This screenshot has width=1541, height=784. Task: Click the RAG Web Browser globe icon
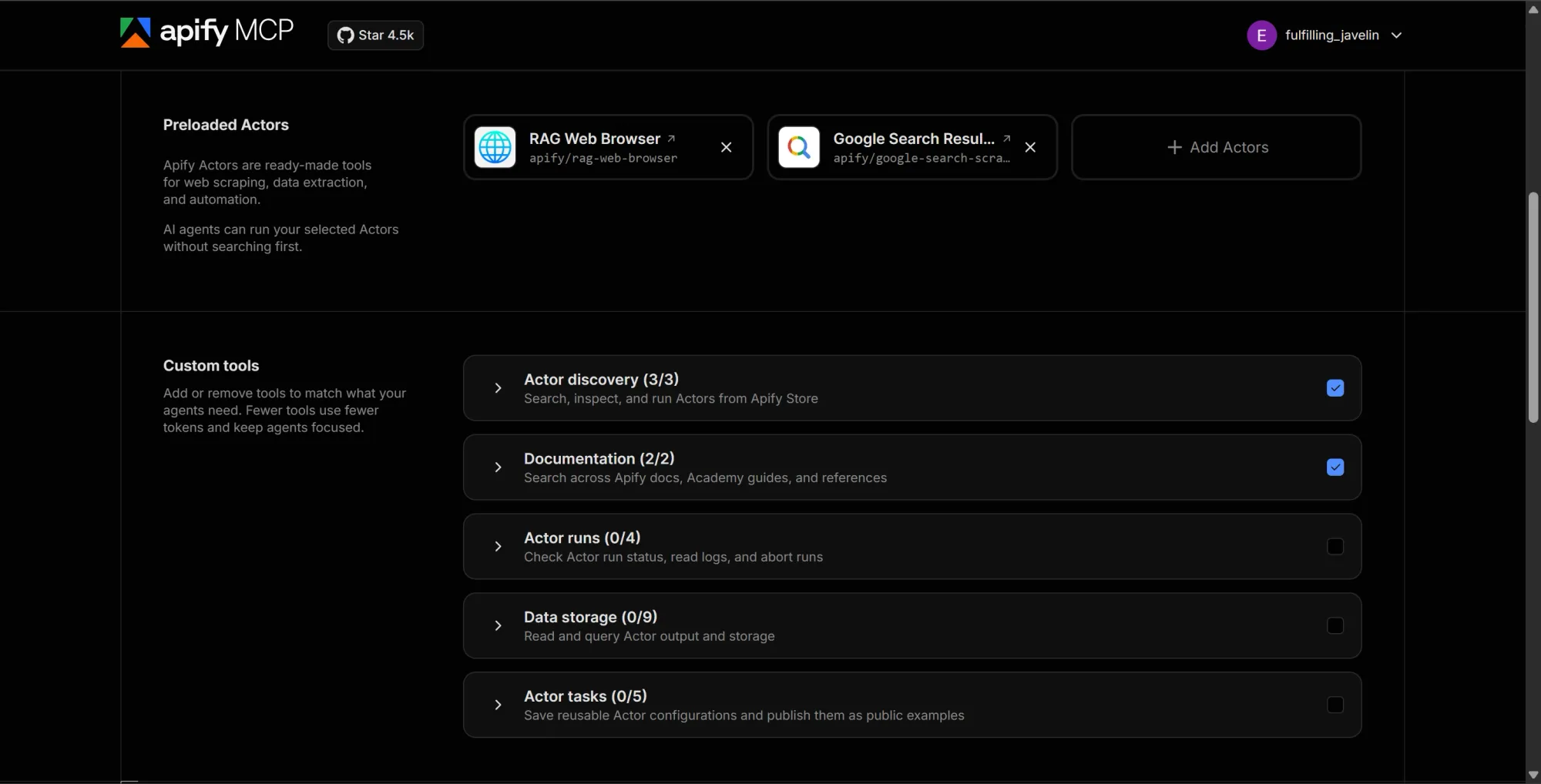point(495,147)
